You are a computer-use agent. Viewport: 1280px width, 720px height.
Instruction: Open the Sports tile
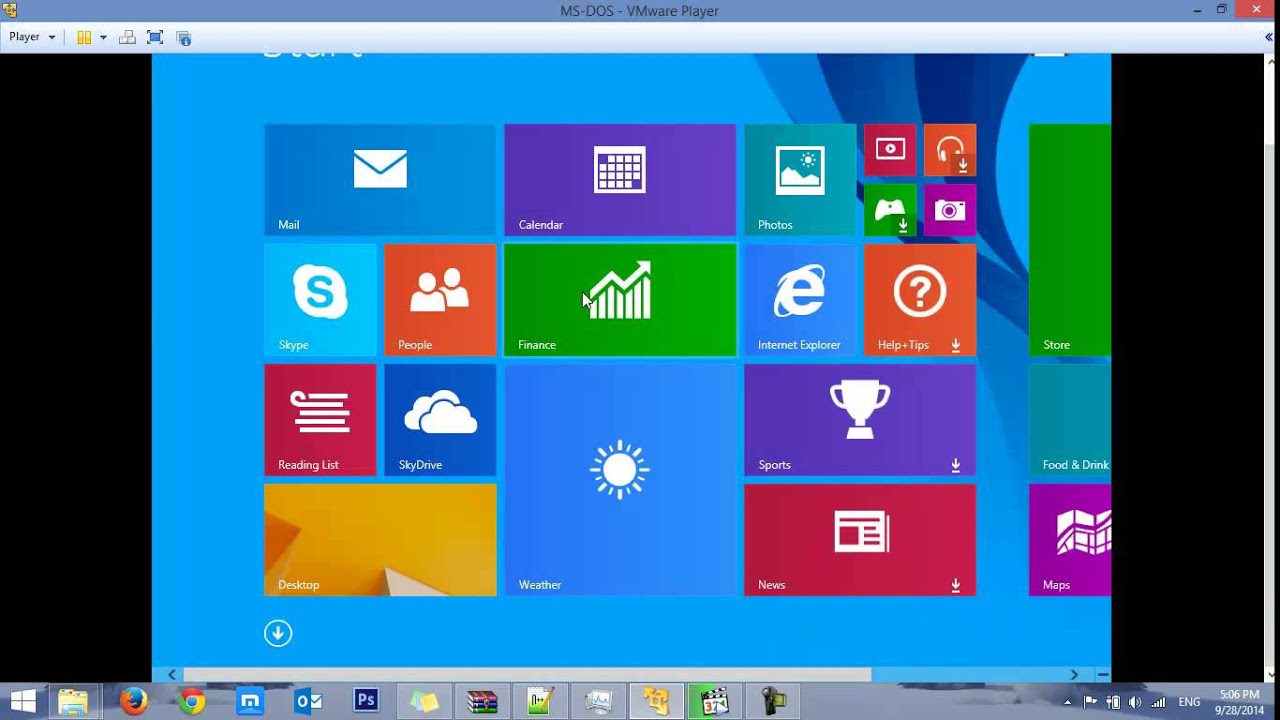click(x=860, y=420)
